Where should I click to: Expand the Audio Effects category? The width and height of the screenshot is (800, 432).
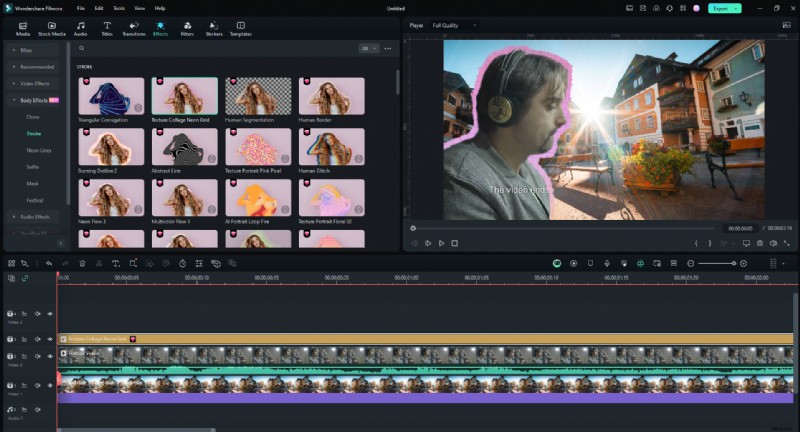pyautogui.click(x=33, y=216)
